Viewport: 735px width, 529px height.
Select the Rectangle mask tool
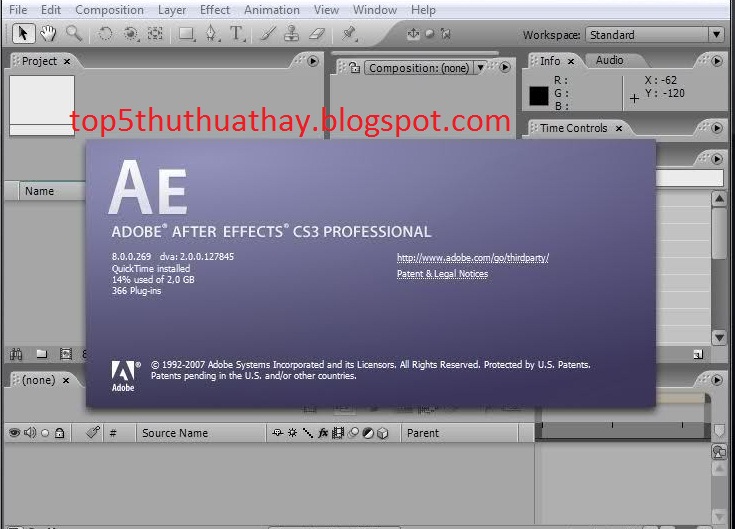coord(187,34)
